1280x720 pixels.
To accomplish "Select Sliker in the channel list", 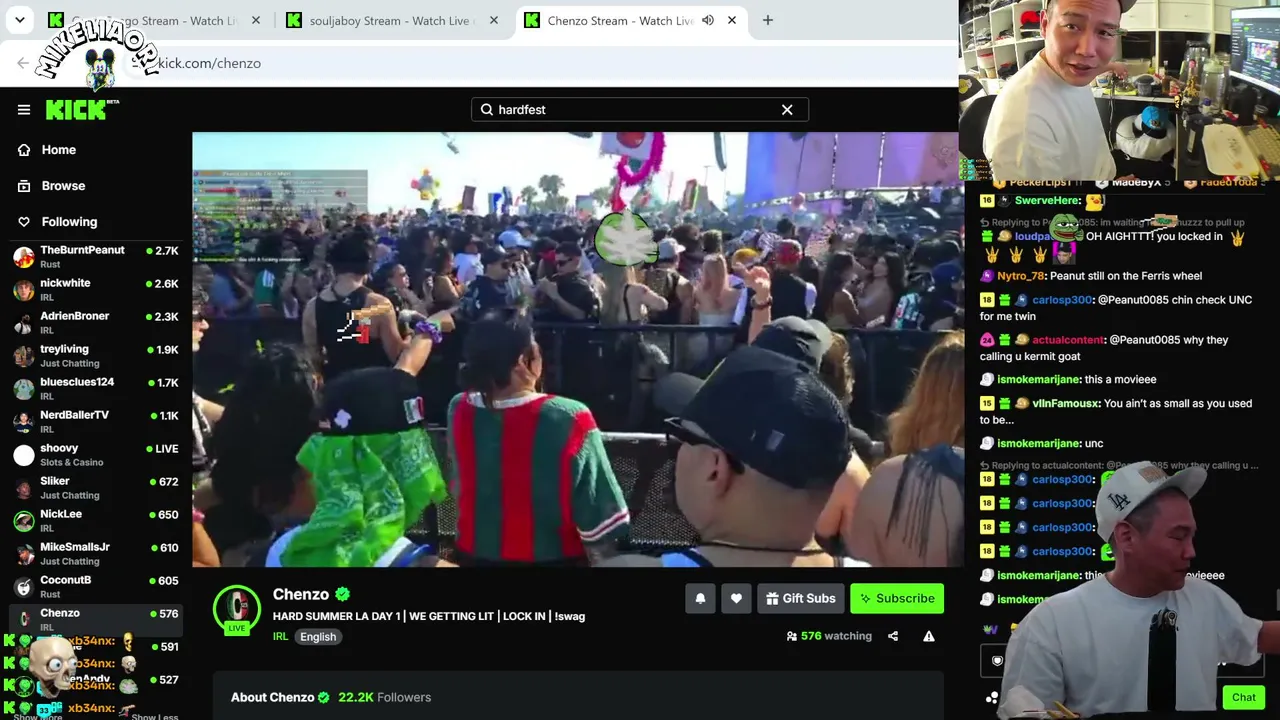I will 96,488.
